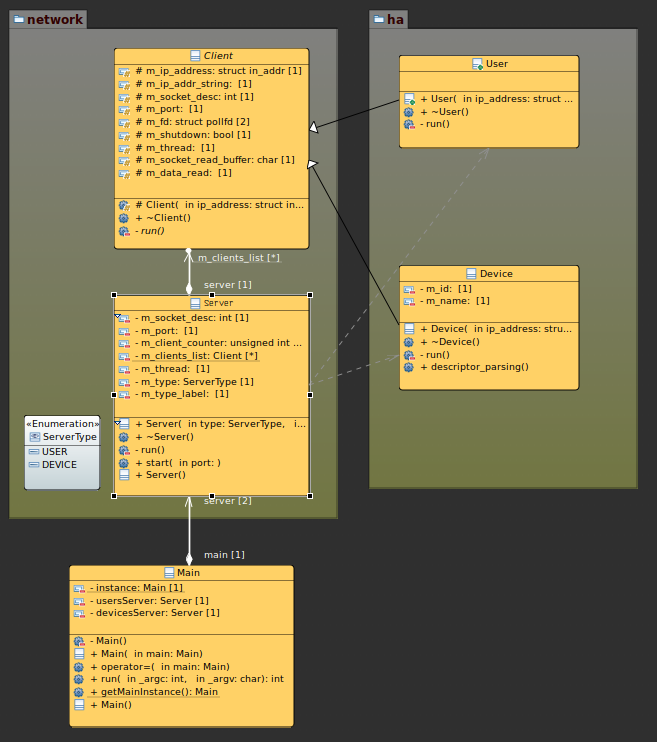Click the Device class icon in header
The image size is (657, 742).
pos(471,274)
